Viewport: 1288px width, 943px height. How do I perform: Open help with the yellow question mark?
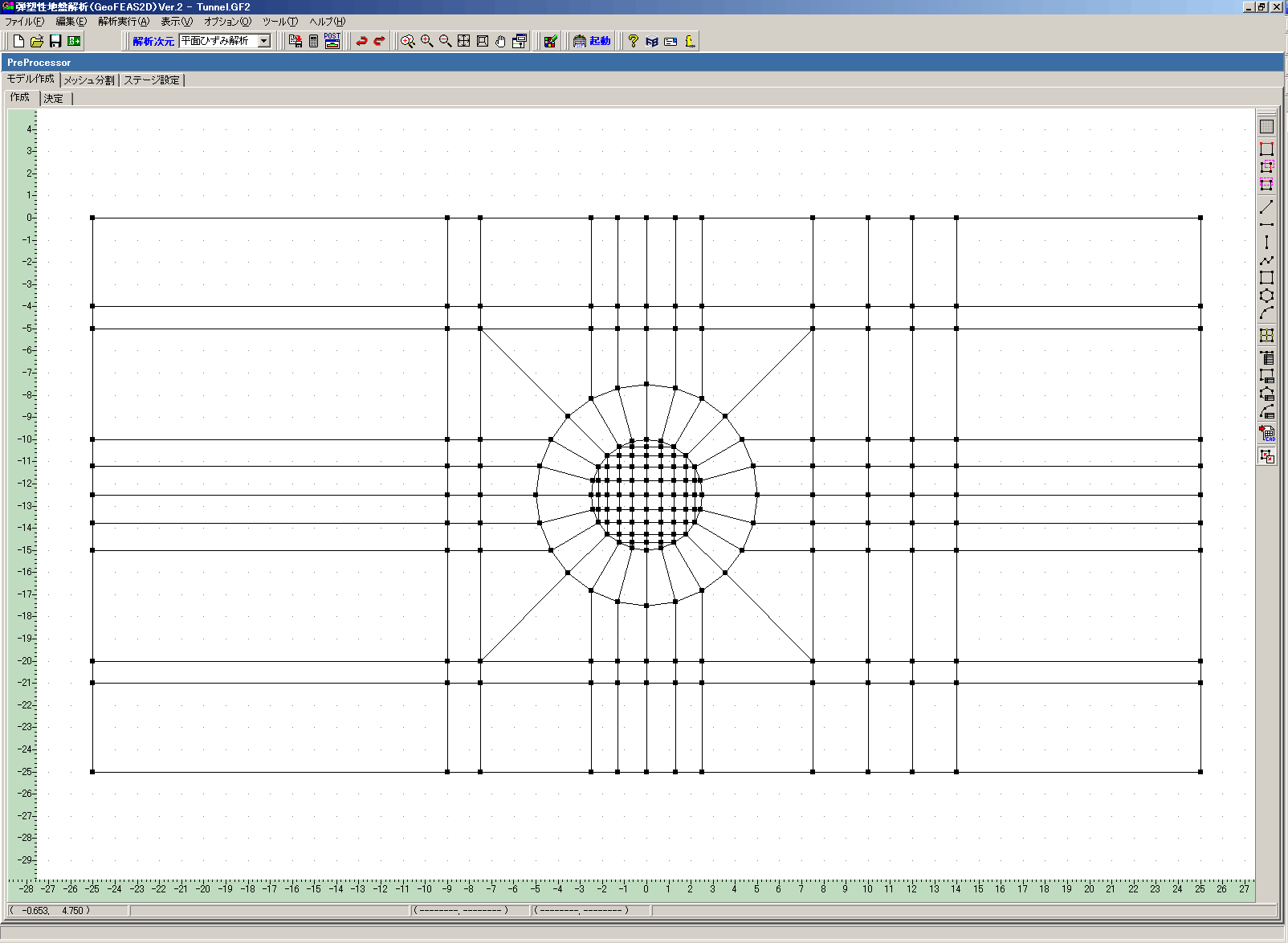[x=634, y=41]
